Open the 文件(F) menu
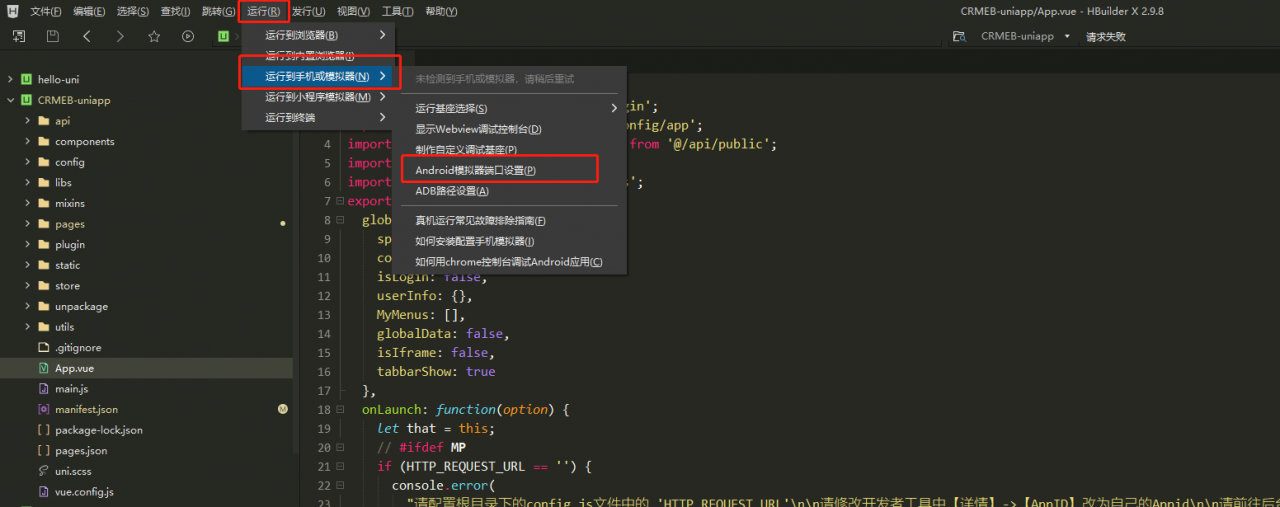This screenshot has width=1280, height=507. (45, 11)
